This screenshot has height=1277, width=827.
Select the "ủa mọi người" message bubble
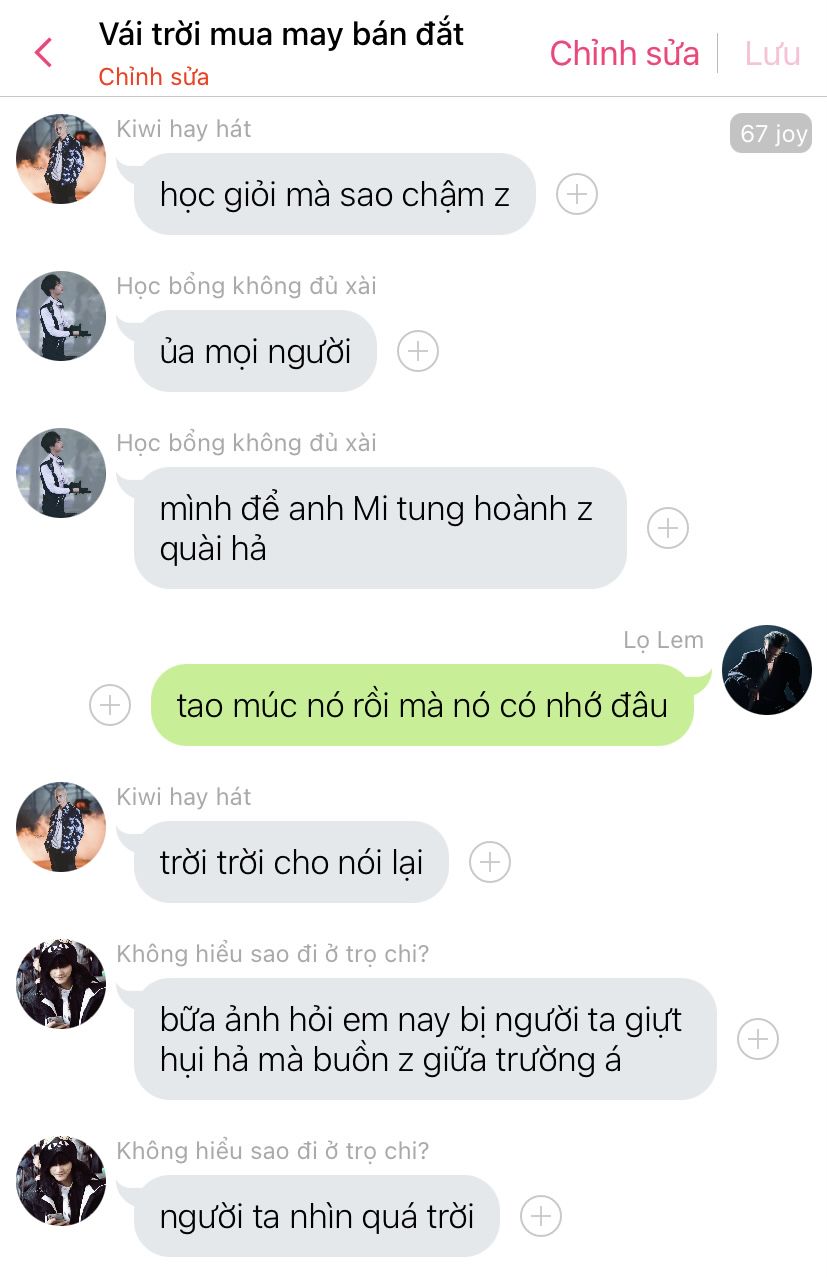255,351
